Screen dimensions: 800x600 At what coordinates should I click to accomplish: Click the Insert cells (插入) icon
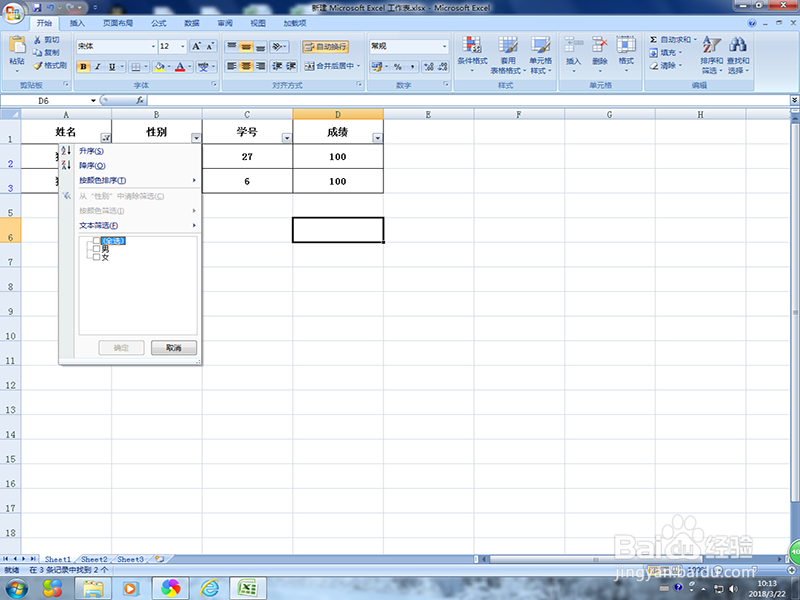(x=573, y=45)
